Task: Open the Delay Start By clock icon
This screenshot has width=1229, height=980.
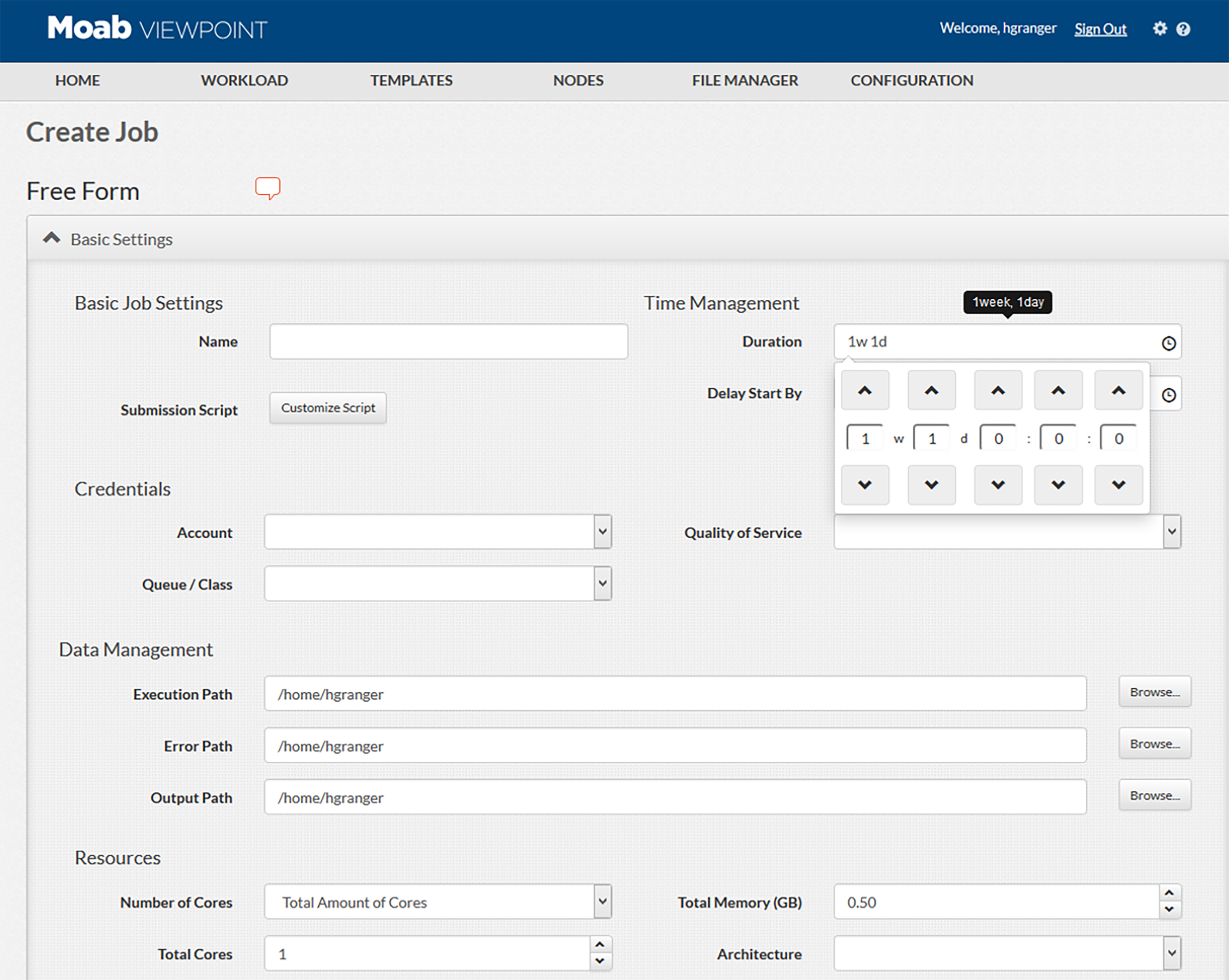Action: [x=1168, y=394]
